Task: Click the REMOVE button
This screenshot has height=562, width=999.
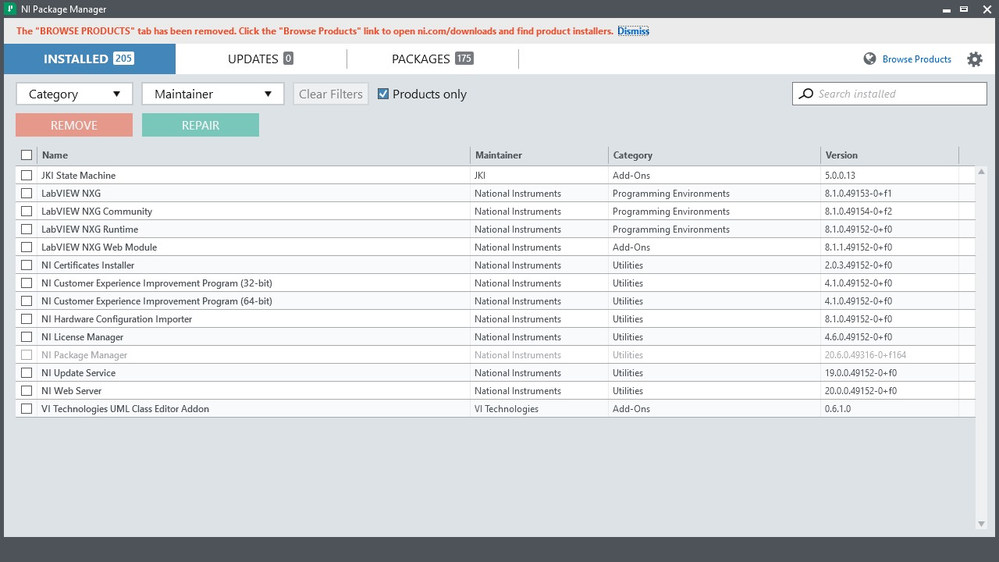Action: [x=74, y=125]
